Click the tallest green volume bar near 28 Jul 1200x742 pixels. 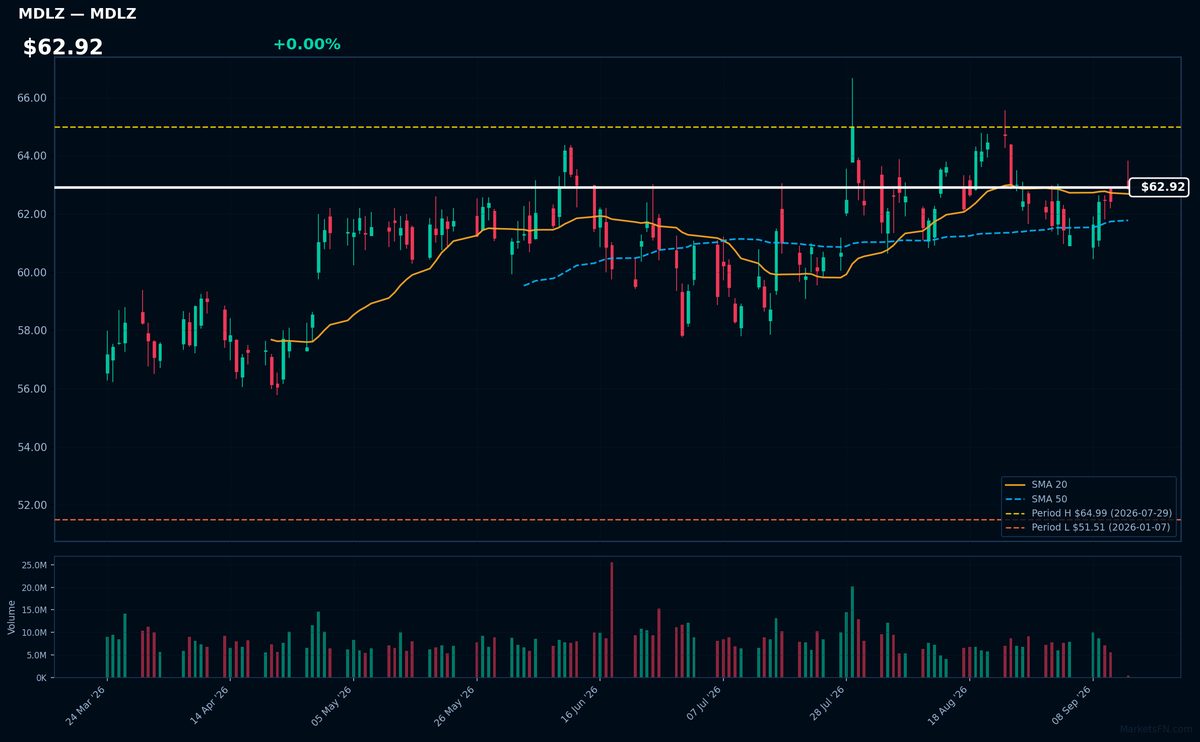[852, 632]
